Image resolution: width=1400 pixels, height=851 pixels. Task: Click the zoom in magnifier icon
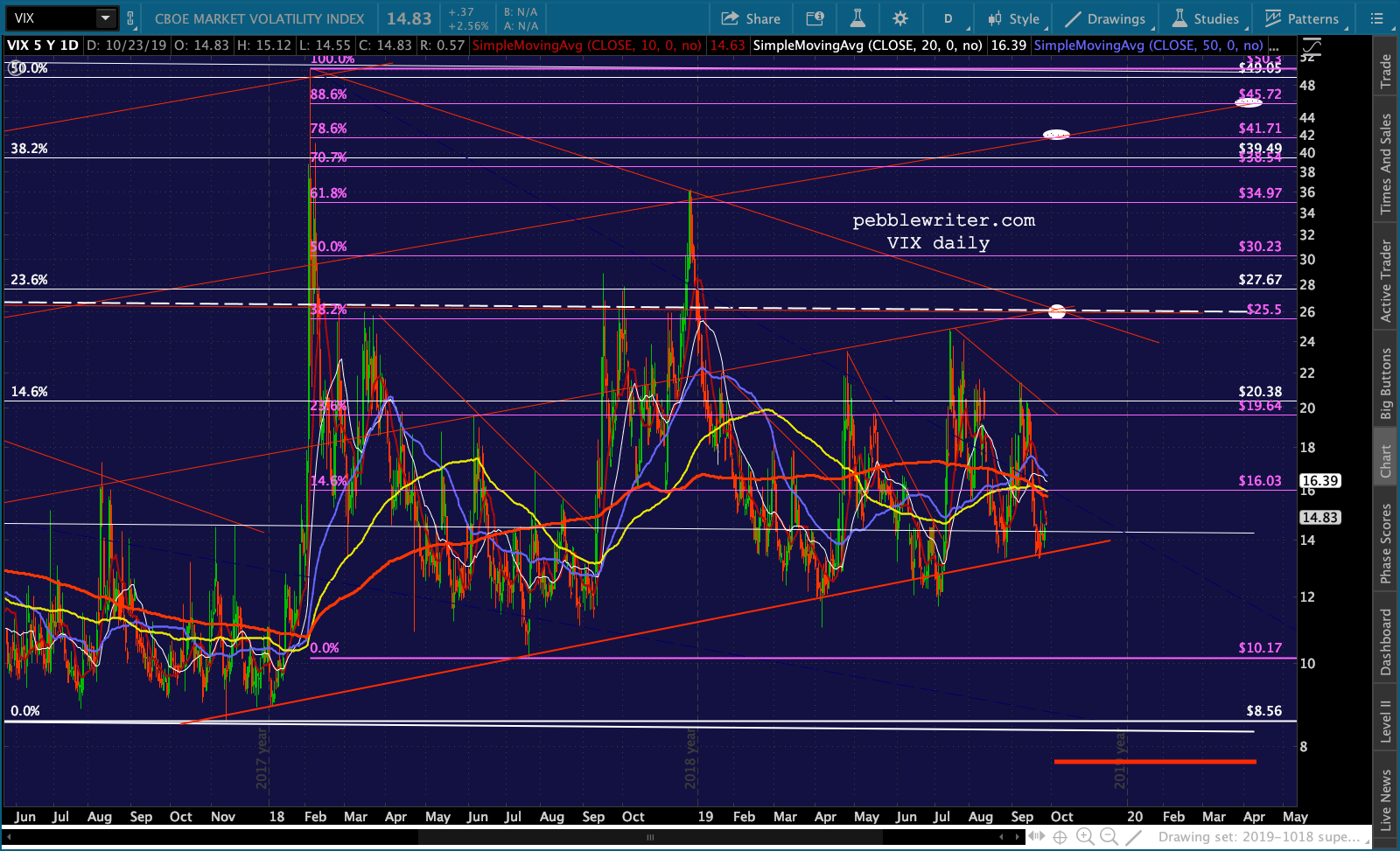tap(1085, 837)
